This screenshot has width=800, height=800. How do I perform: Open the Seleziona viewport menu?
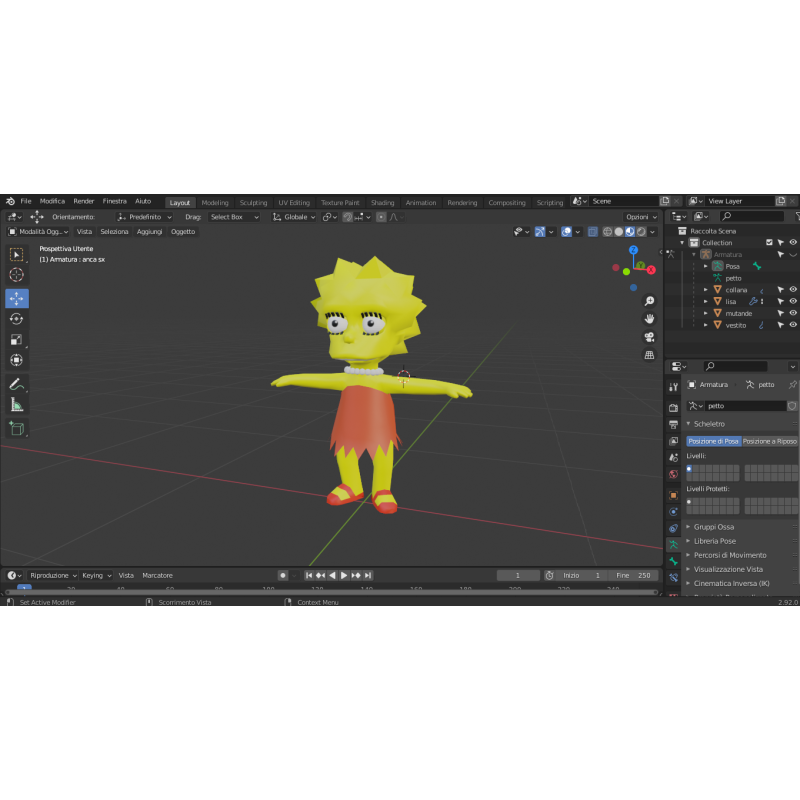click(x=114, y=232)
